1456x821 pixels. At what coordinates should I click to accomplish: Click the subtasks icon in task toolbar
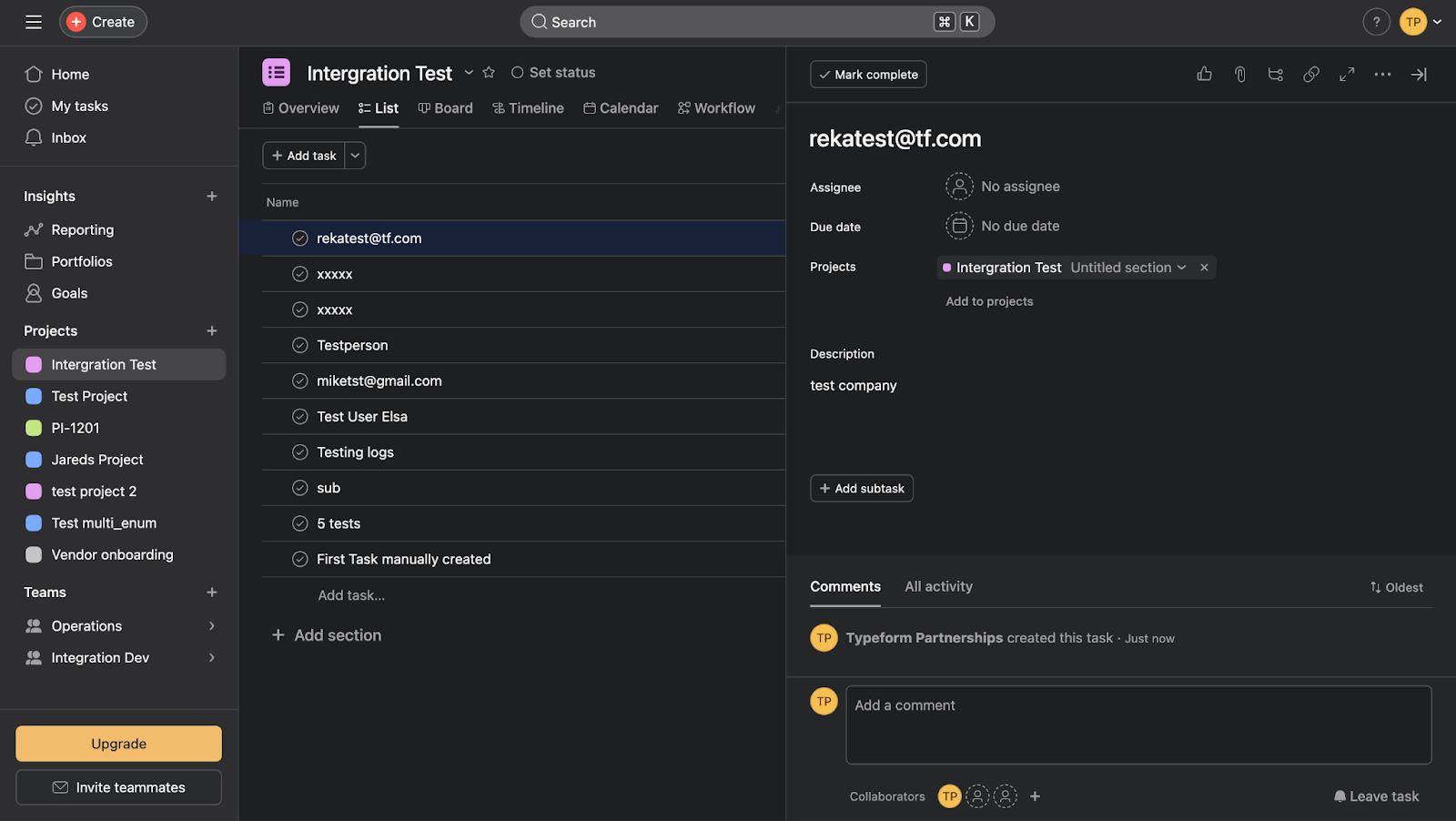tap(1275, 75)
